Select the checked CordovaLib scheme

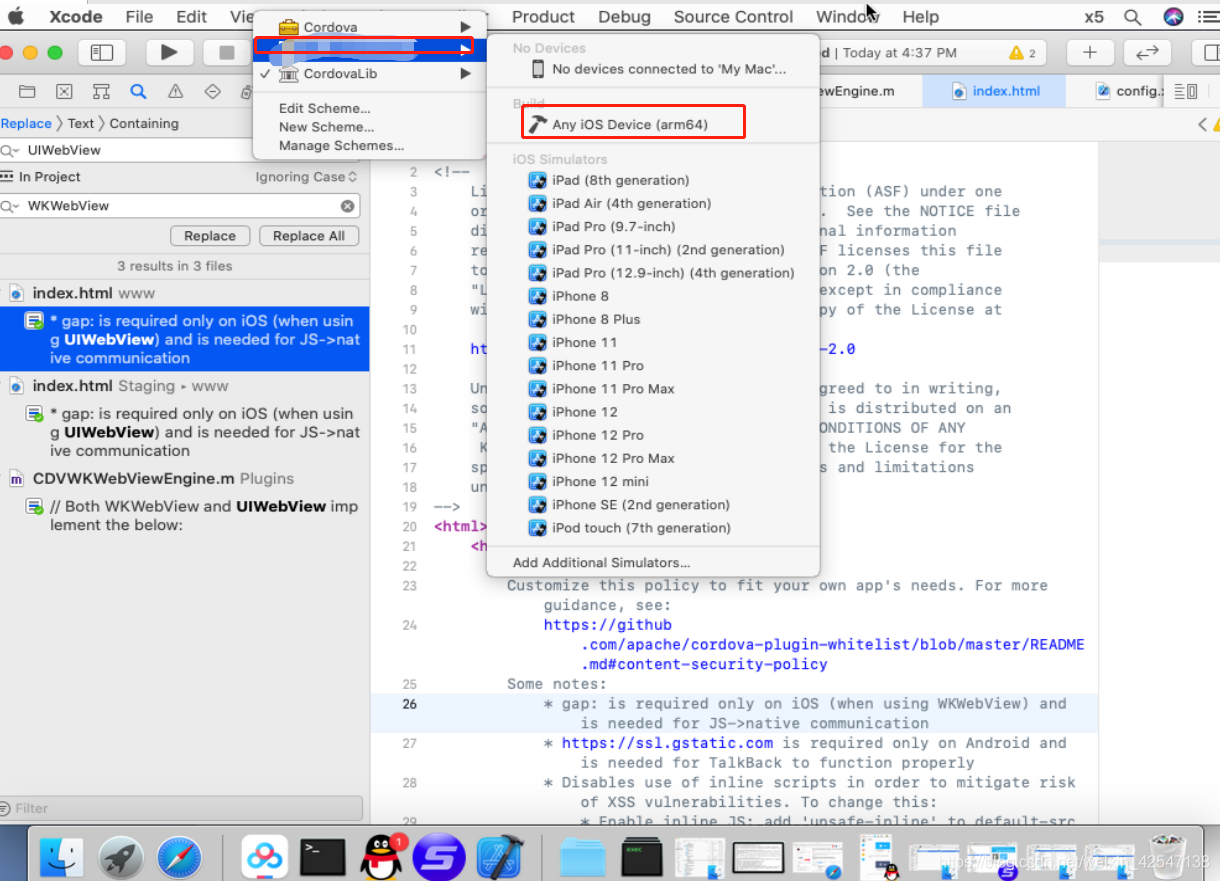tap(370, 74)
